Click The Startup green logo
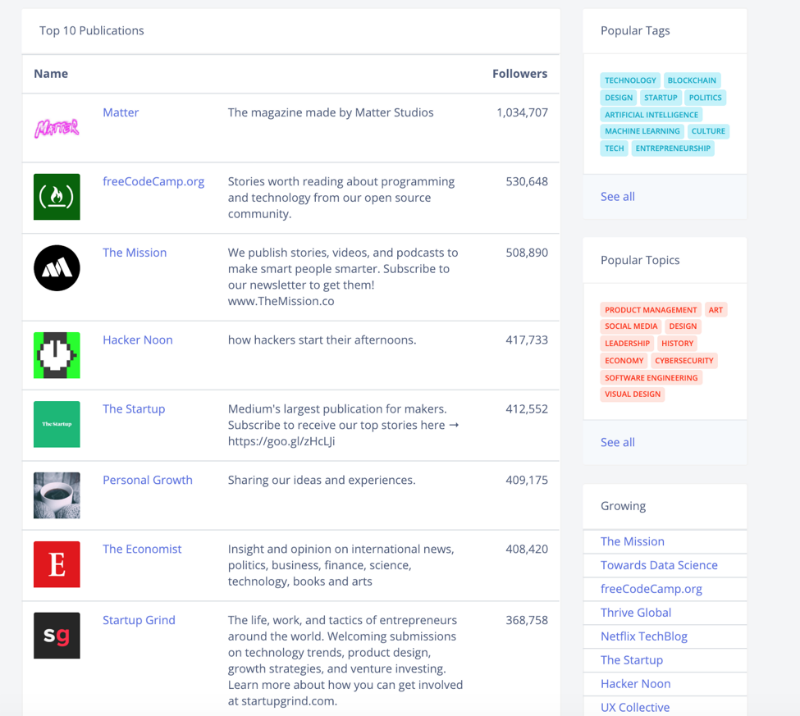Screen dimensions: 800x716 (56, 424)
